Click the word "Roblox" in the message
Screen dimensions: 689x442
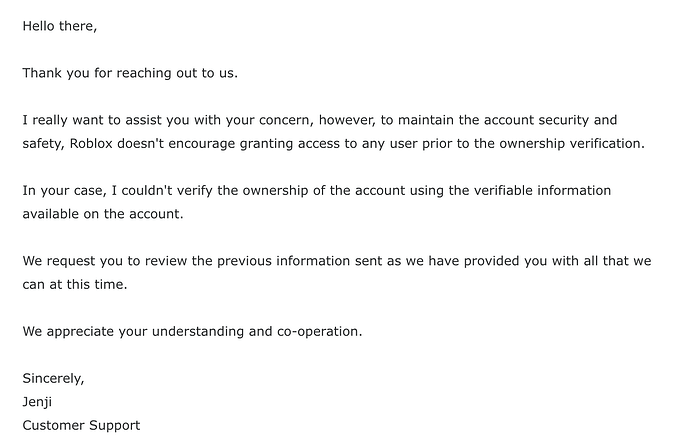[93, 143]
